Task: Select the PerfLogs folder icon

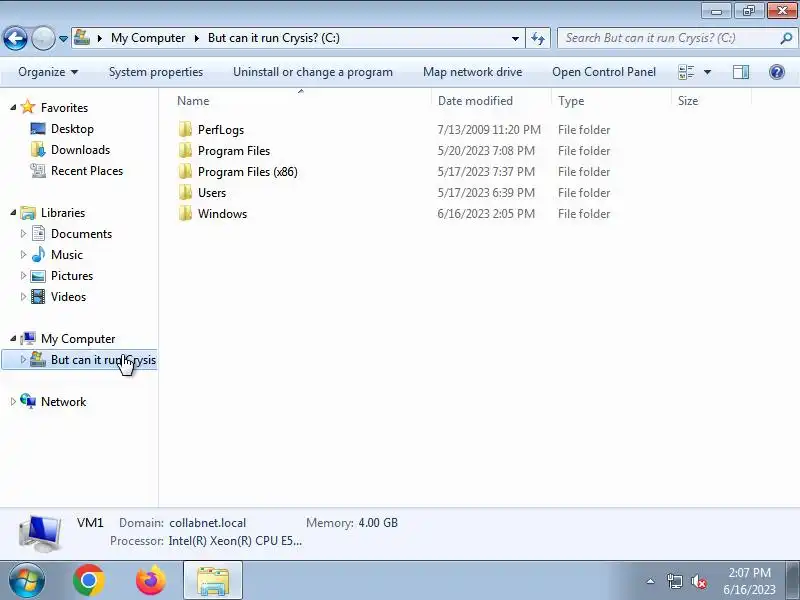Action: click(x=185, y=130)
